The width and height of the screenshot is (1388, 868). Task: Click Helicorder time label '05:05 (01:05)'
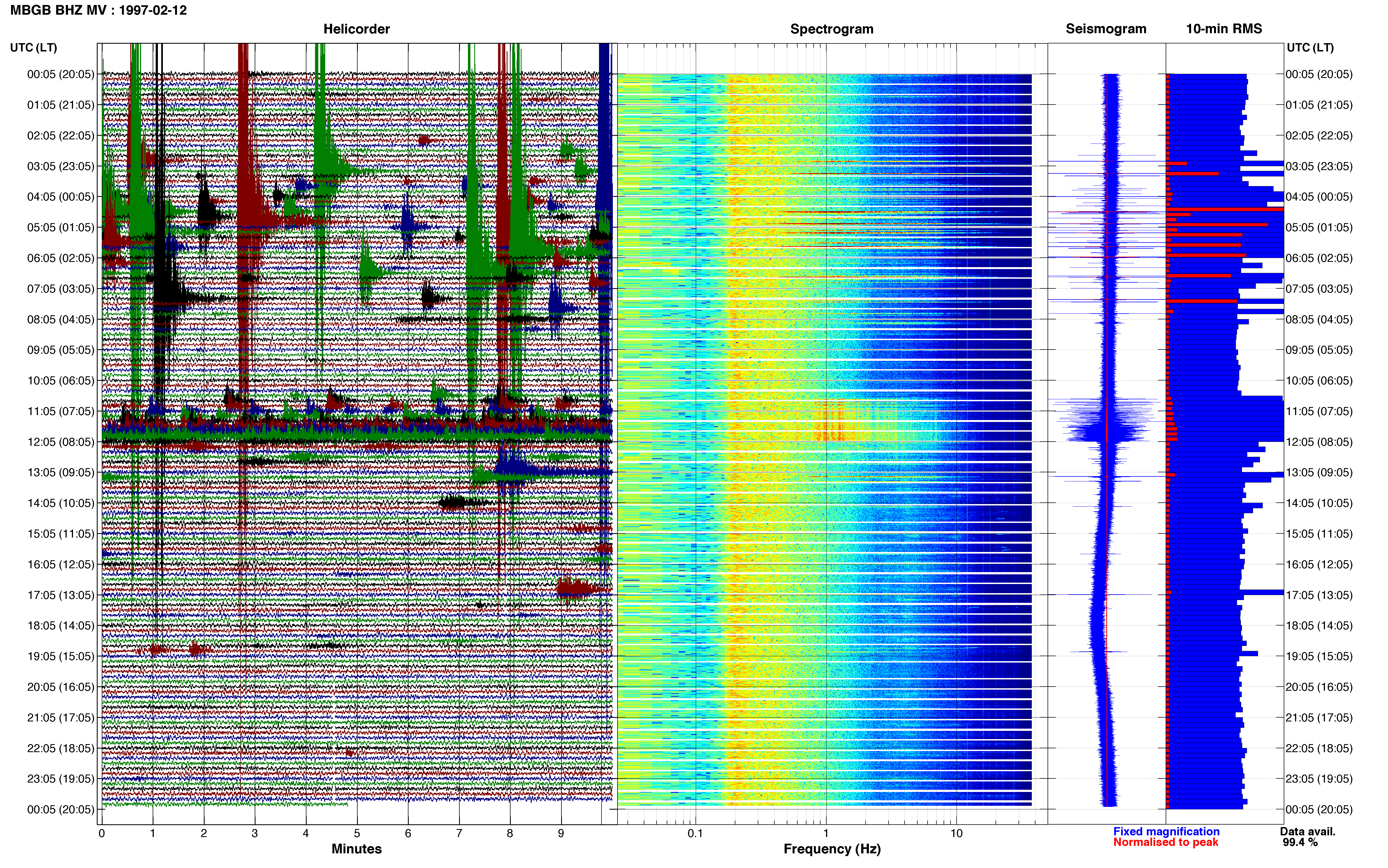pos(61,227)
